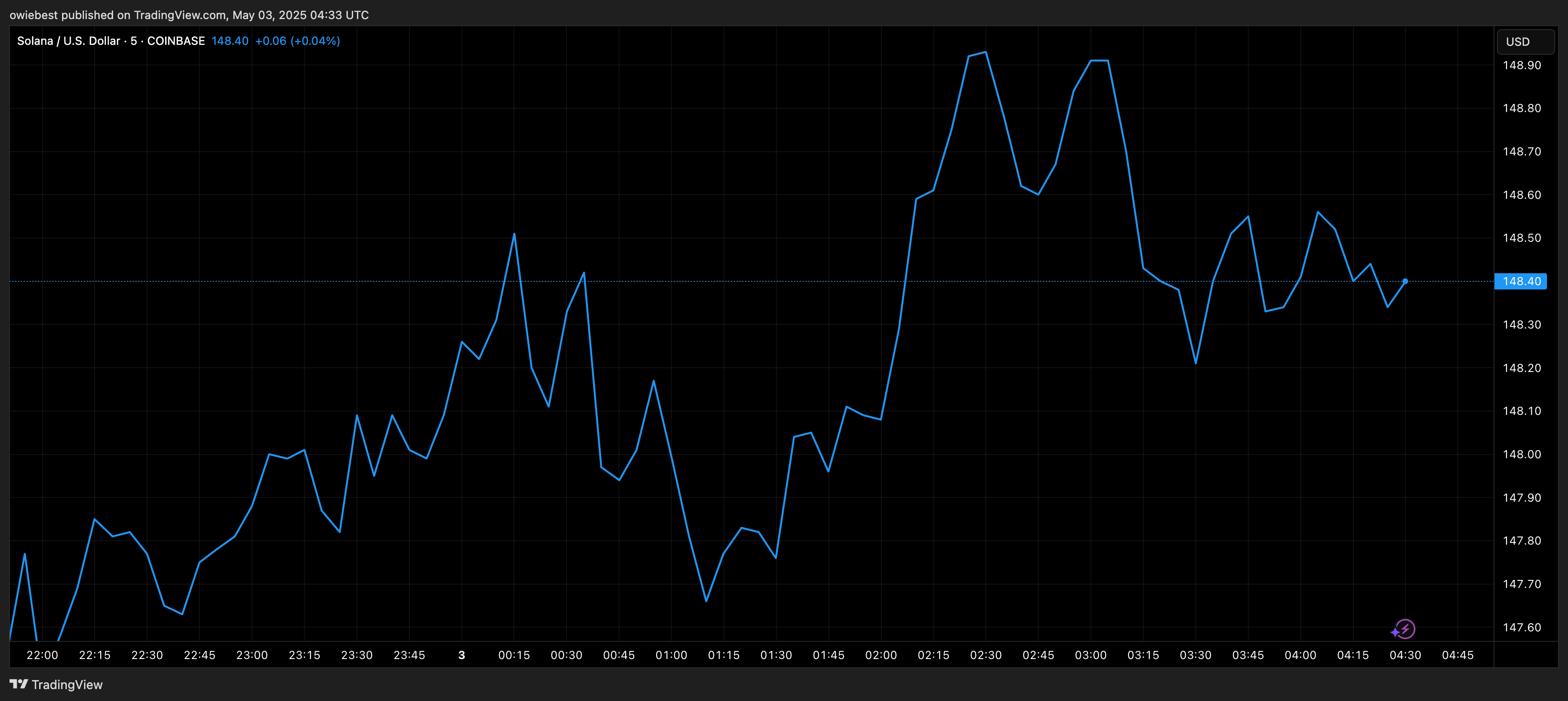Click the 03:00 time axis label
Viewport: 1568px width, 701px height.
tap(1090, 655)
